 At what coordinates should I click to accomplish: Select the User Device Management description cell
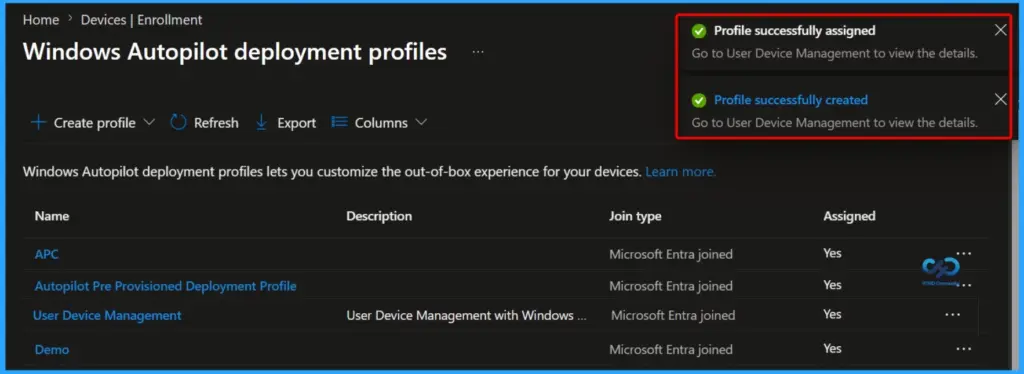tap(466, 315)
